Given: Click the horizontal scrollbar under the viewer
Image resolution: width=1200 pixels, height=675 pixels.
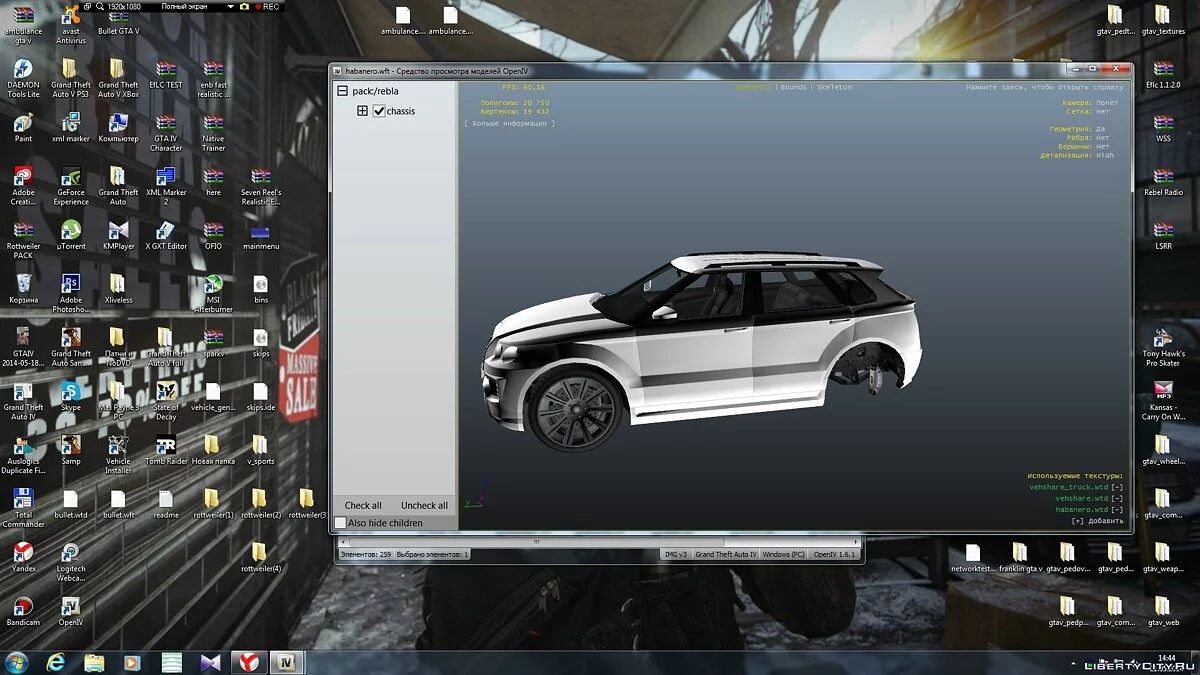Looking at the screenshot, I should [536, 541].
